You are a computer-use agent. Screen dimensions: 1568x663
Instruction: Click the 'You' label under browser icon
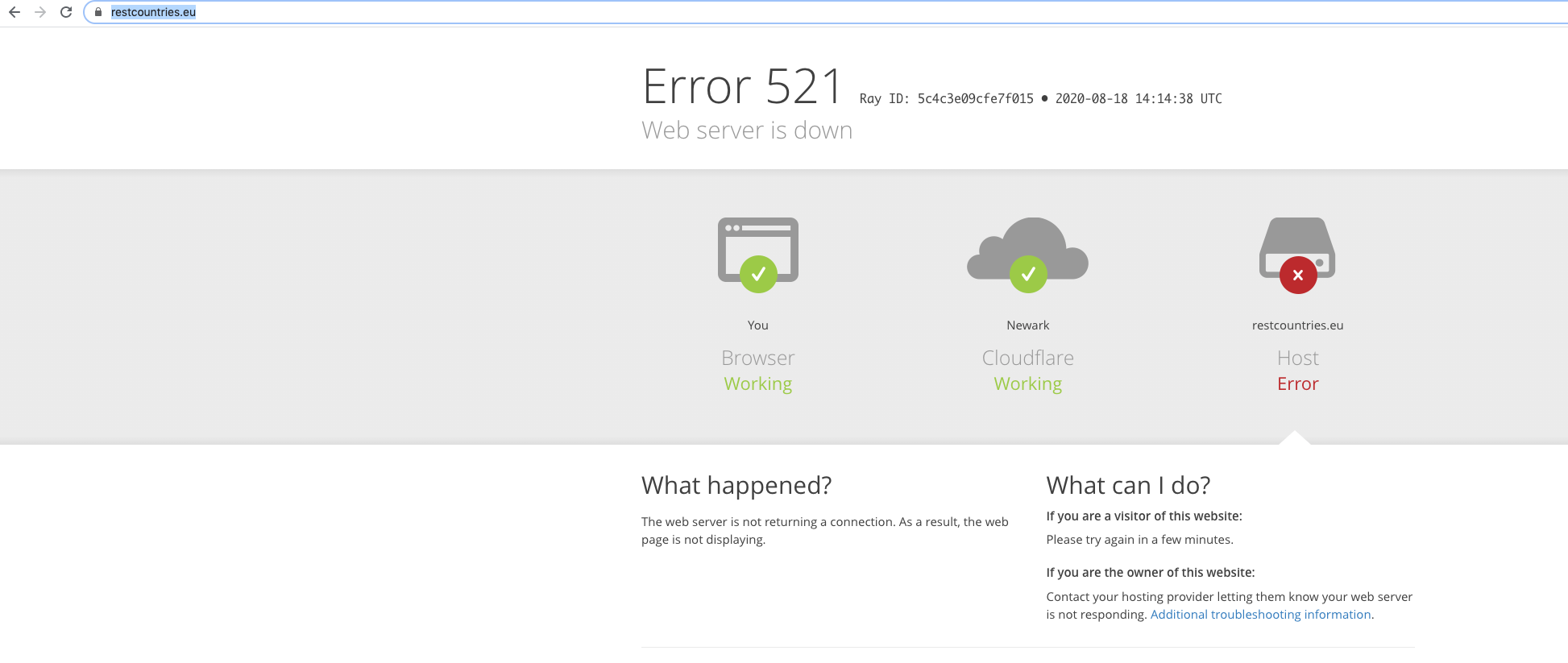[758, 325]
